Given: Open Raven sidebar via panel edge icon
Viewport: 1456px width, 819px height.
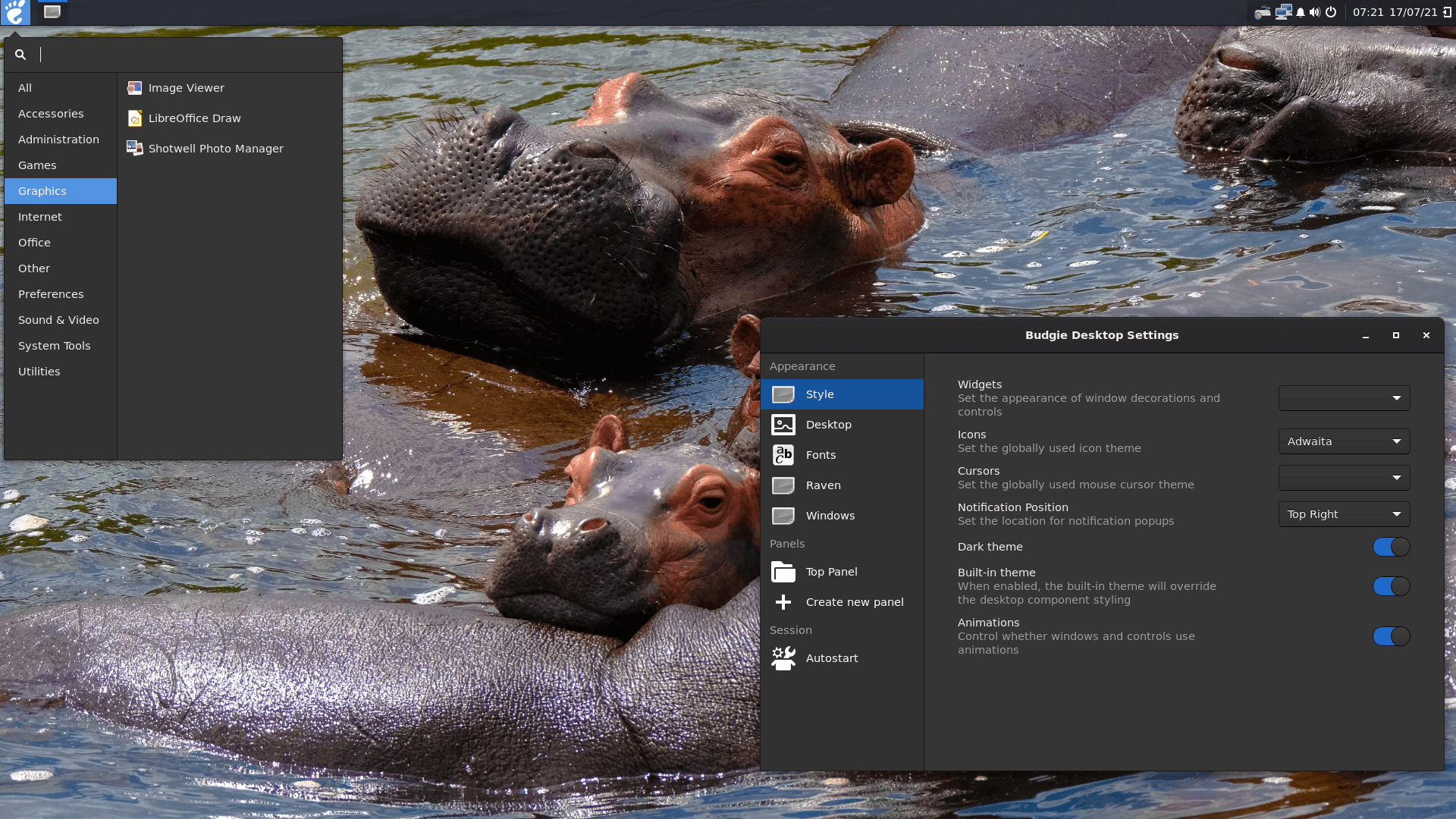Looking at the screenshot, I should (1447, 12).
